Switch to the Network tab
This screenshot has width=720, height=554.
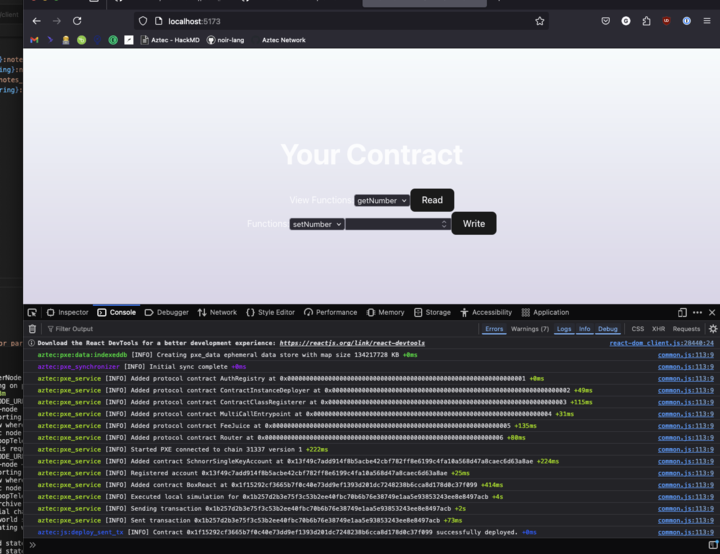point(217,312)
